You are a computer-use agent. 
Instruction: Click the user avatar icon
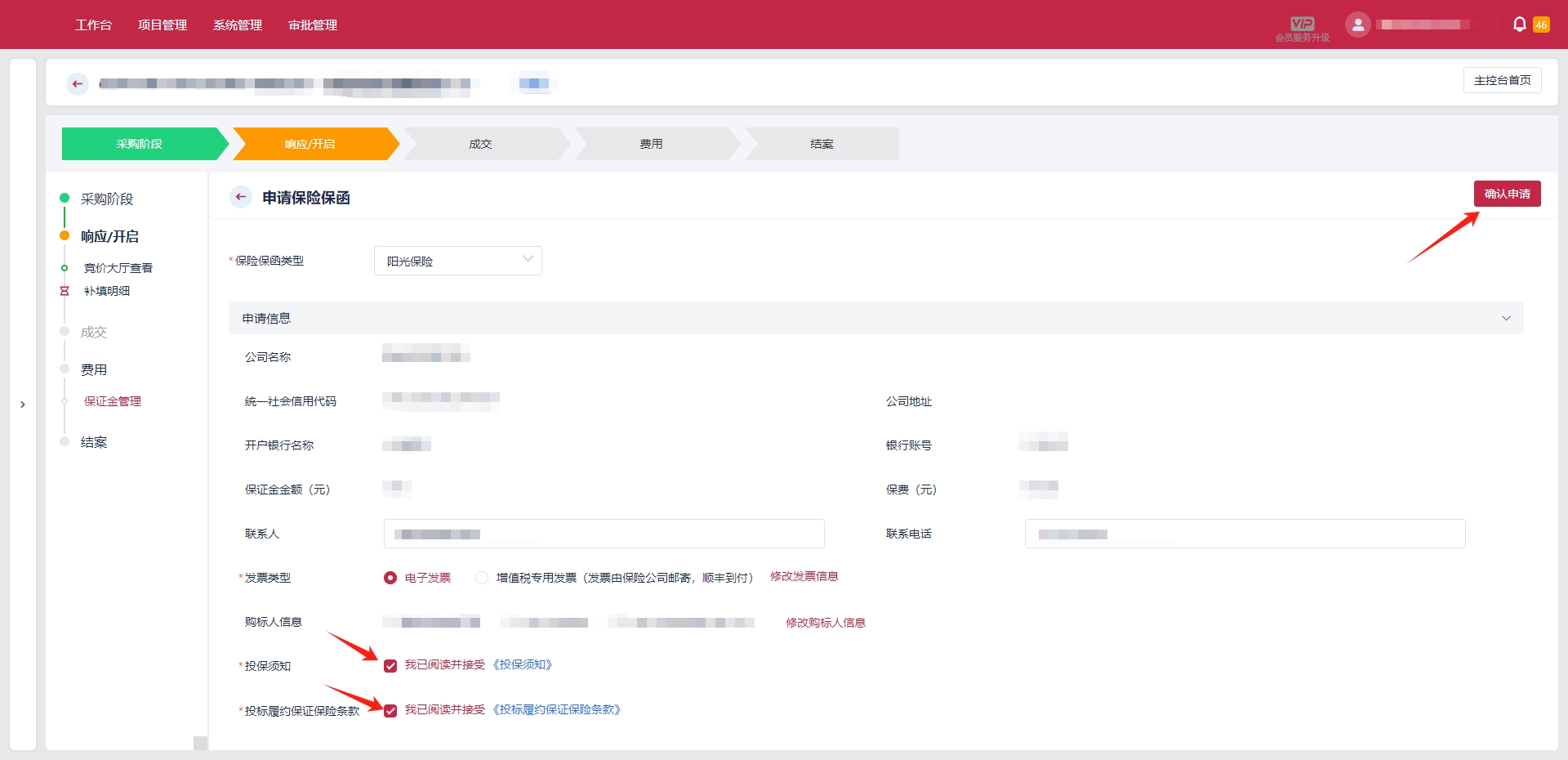pyautogui.click(x=1357, y=25)
